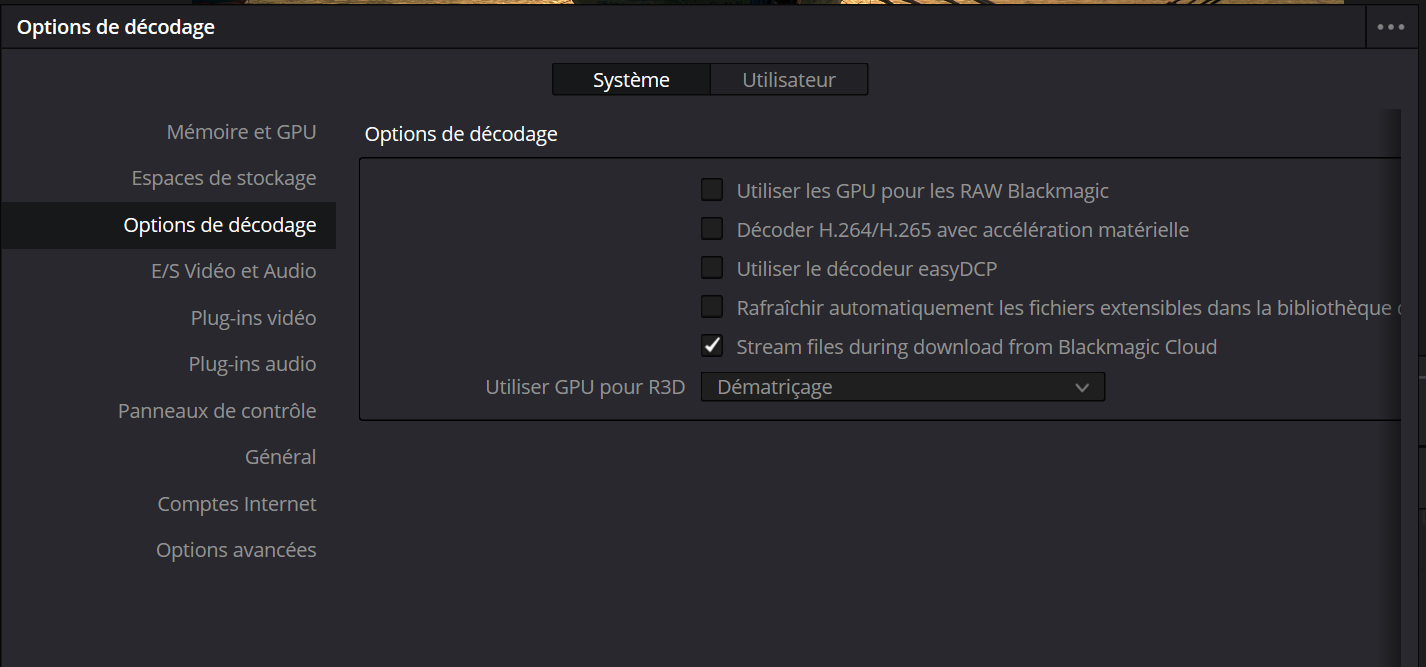Open the Général settings page
The width and height of the screenshot is (1426, 667).
[280, 457]
